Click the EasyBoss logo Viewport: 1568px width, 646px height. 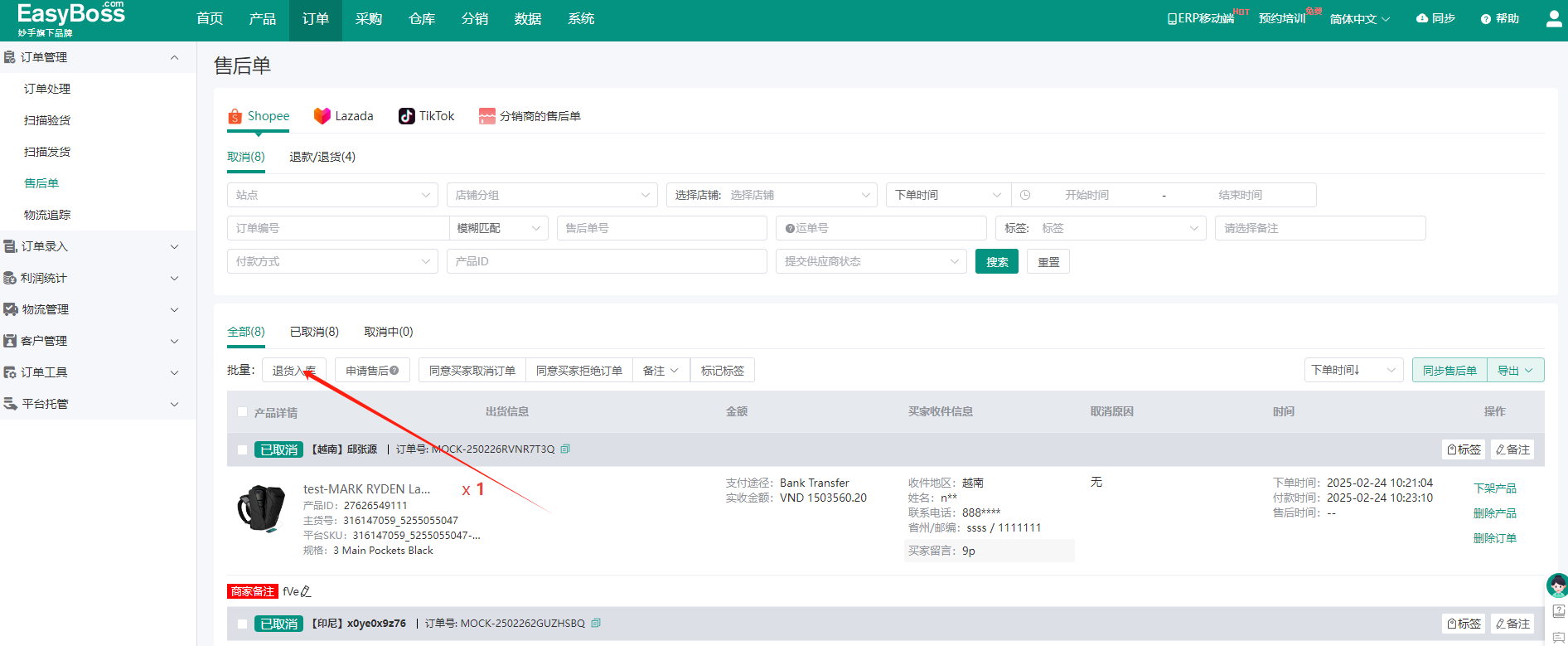[71, 19]
